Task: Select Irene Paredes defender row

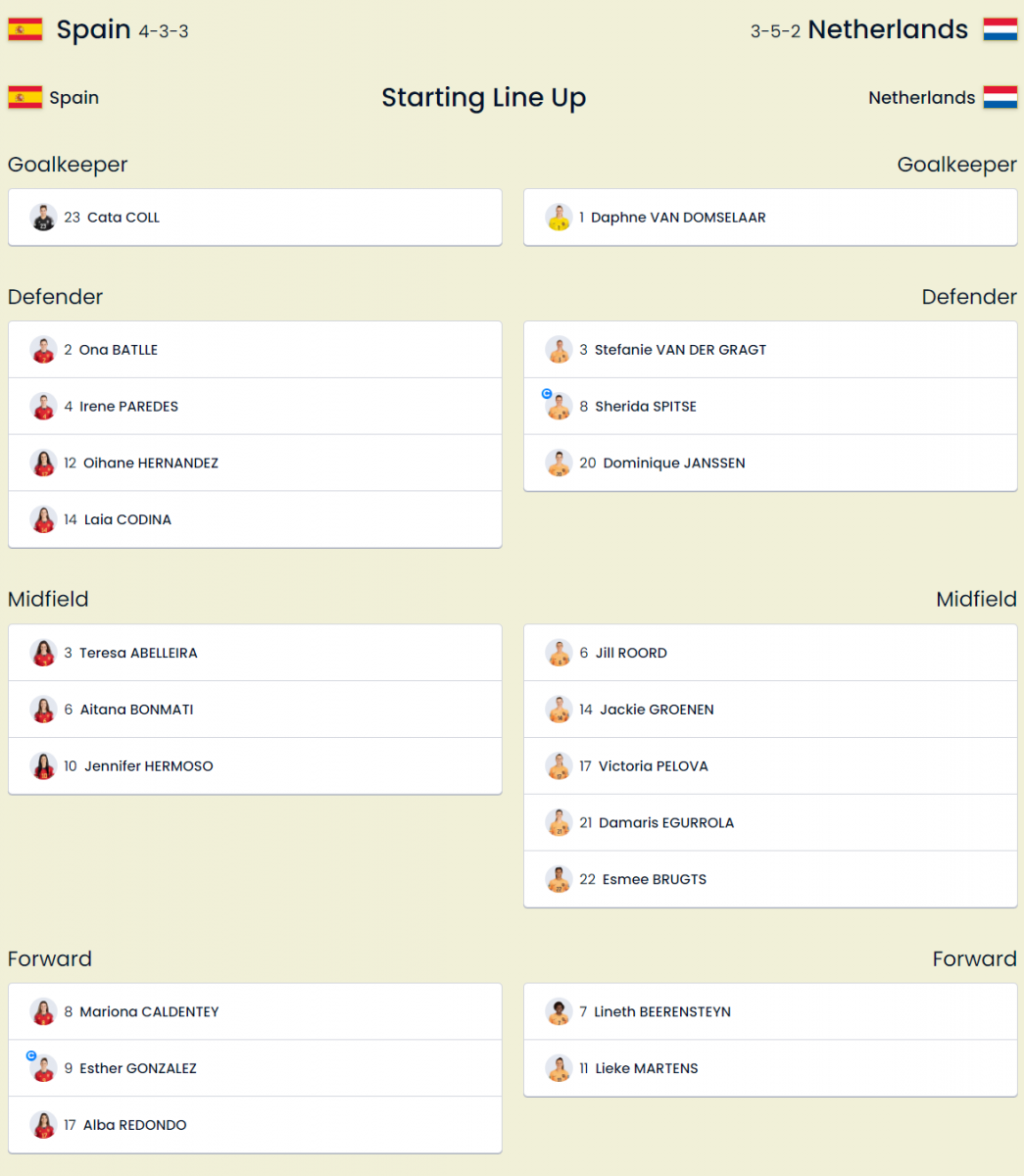Action: tap(255, 406)
